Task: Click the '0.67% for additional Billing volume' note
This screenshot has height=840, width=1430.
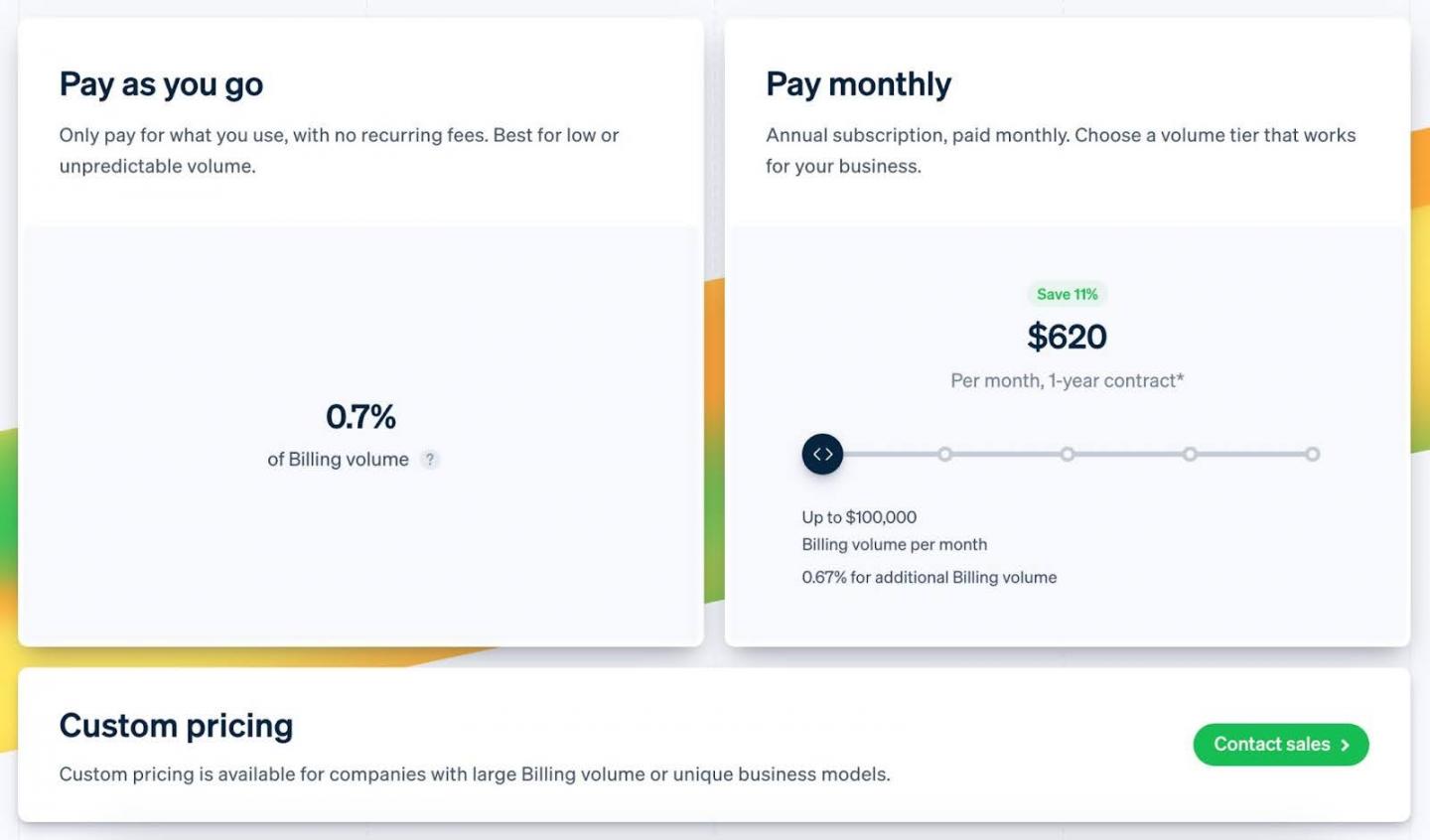Action: click(929, 577)
